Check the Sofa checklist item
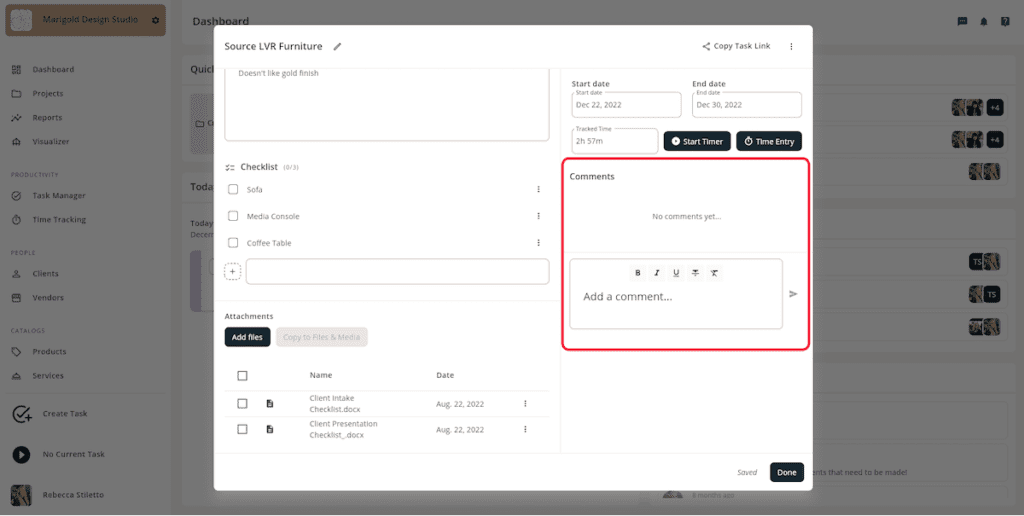 [x=233, y=189]
